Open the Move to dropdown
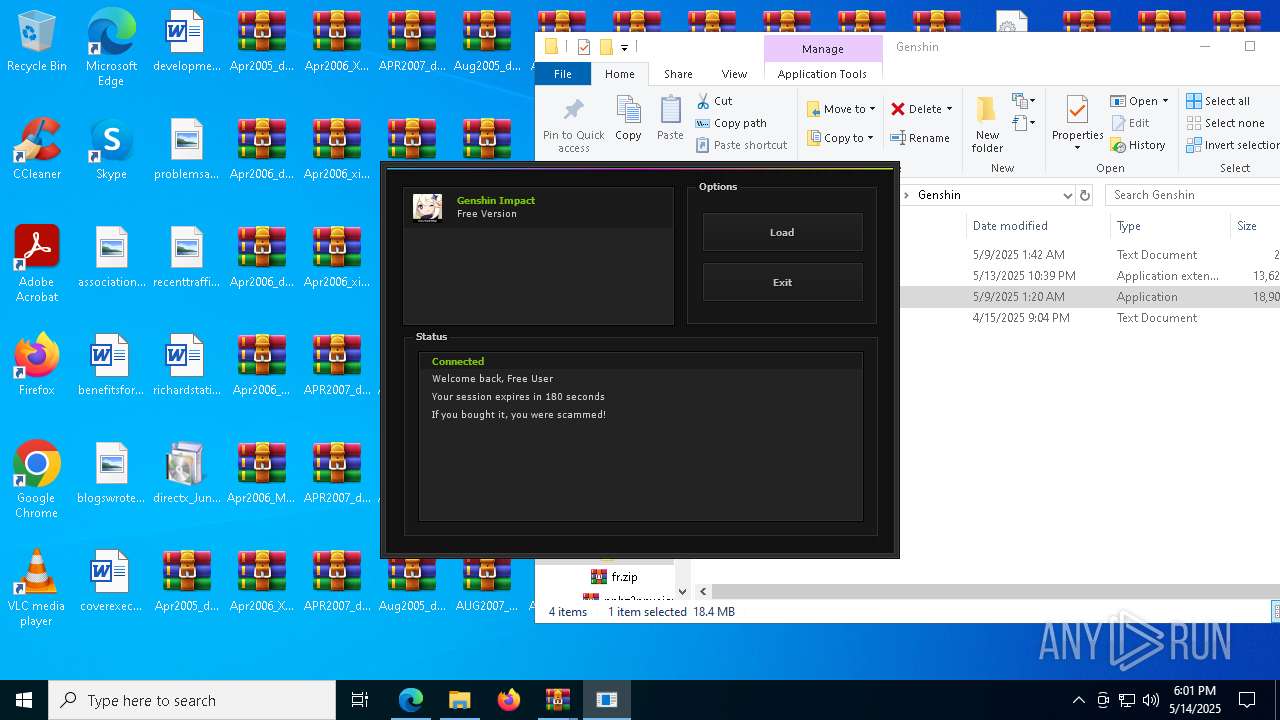Viewport: 1280px width, 720px height. pyautogui.click(x=842, y=109)
